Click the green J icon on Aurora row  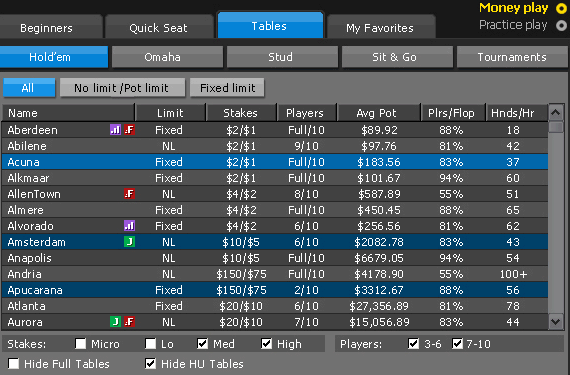click(x=115, y=322)
